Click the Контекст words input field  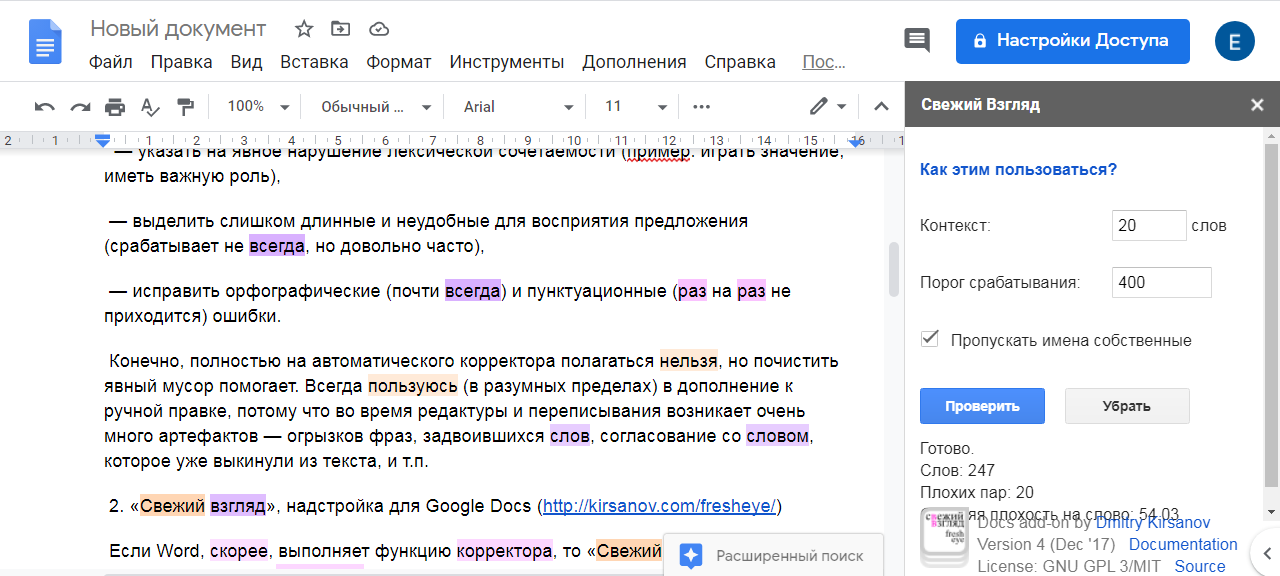[1148, 226]
